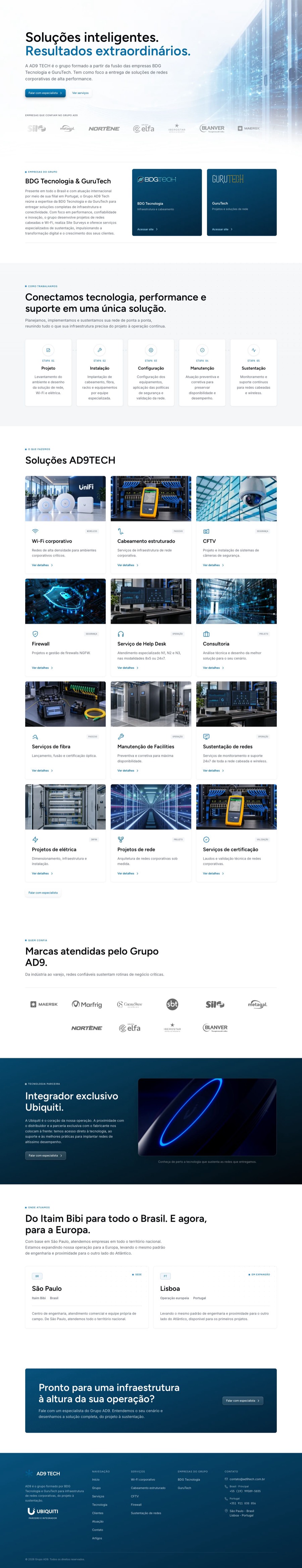Screen dimensions: 302x1568
Task: Select the São Paulo location card title
Action: [x=47, y=1288]
